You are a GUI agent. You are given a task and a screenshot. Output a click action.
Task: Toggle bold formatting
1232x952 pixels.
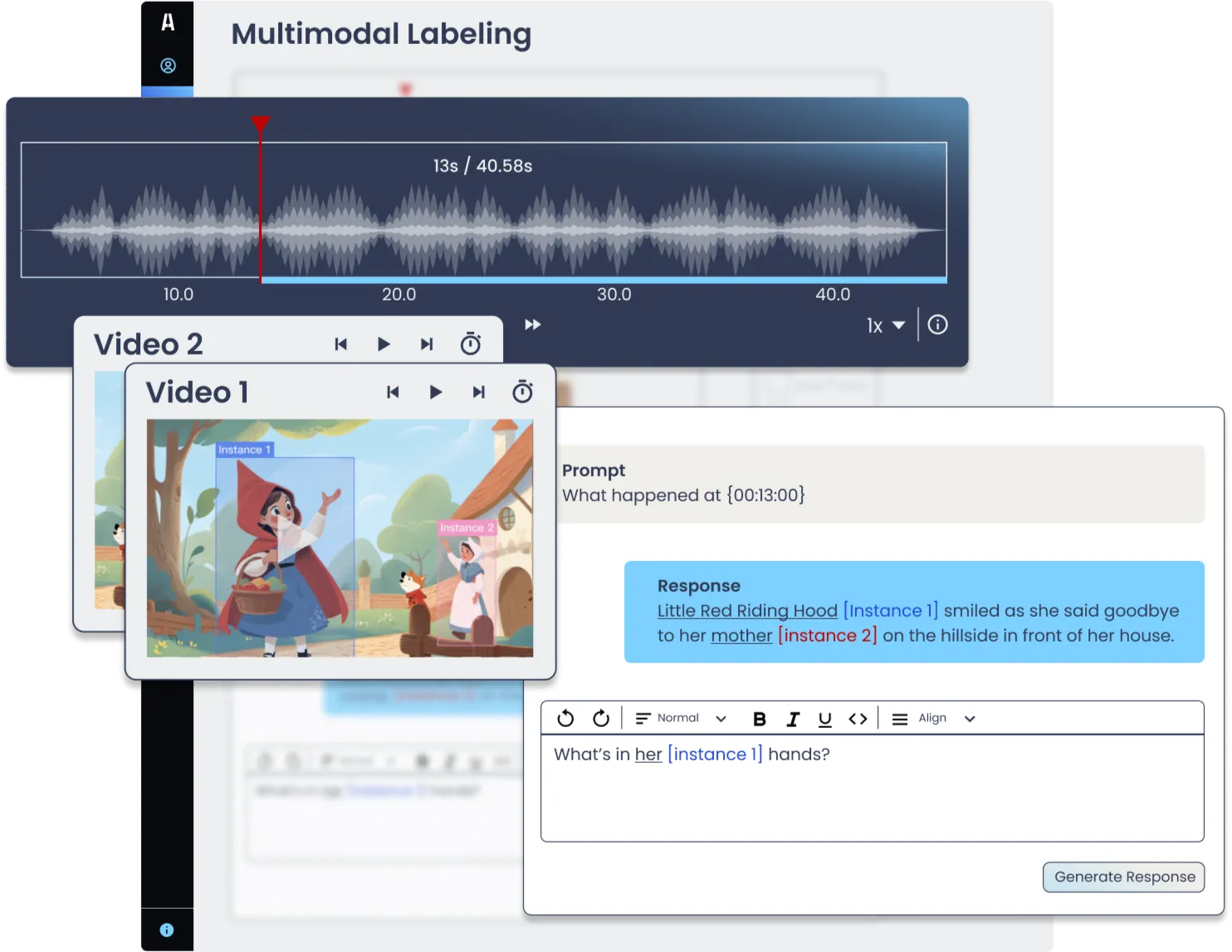[759, 720]
